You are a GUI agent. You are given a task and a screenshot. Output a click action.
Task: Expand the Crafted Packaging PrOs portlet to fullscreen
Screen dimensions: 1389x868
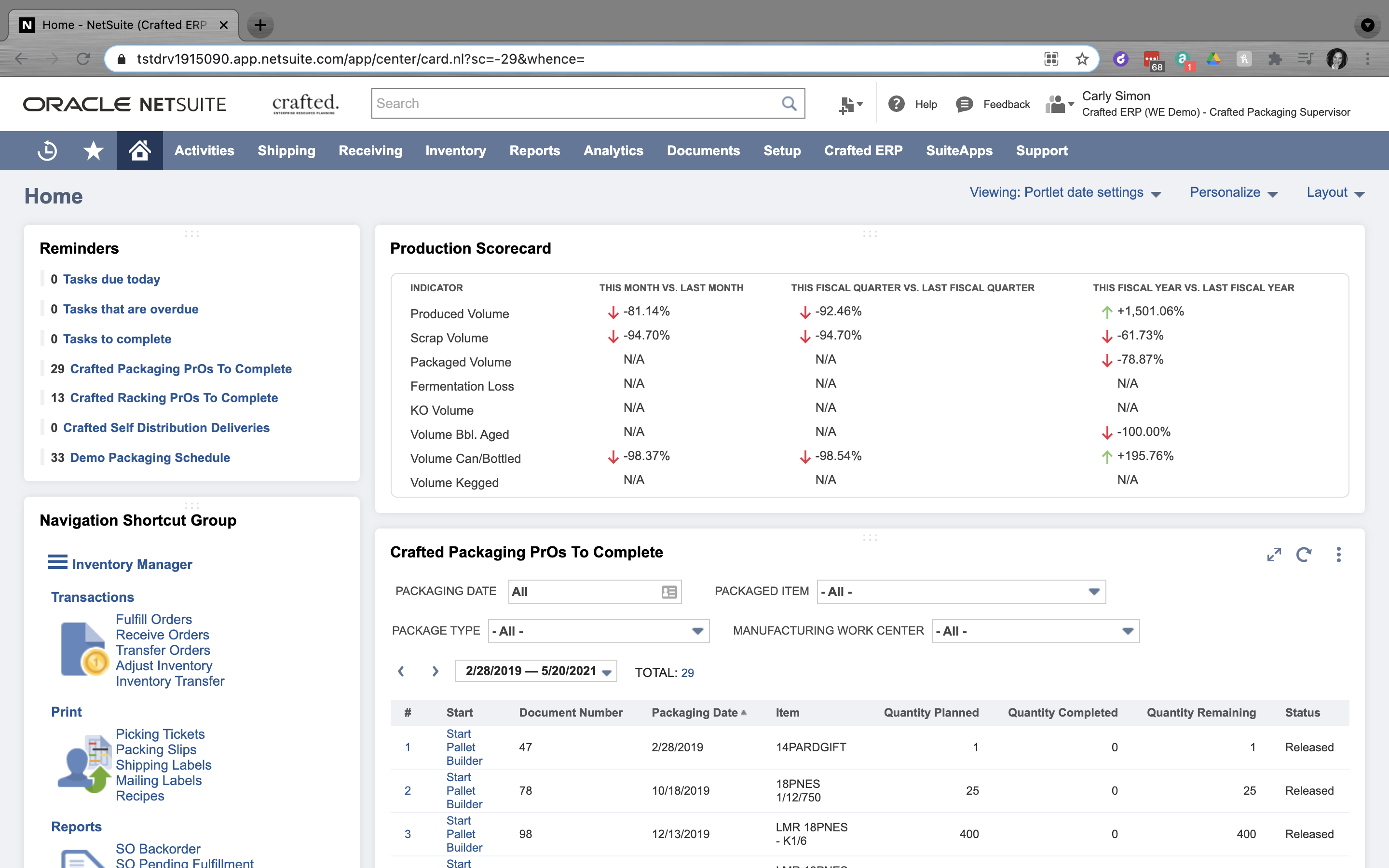point(1274,555)
